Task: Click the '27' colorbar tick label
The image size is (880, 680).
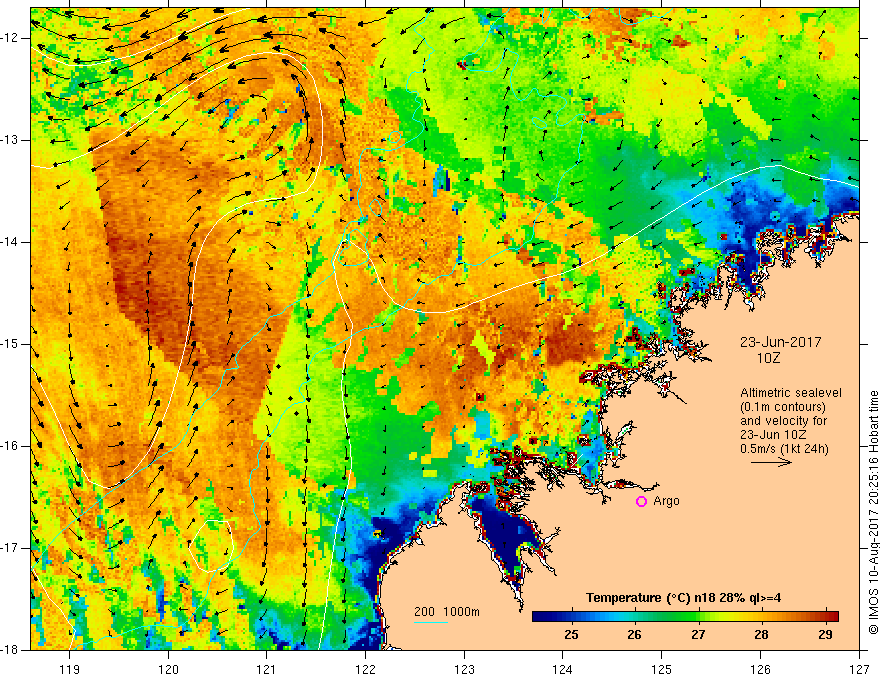Action: 698,635
